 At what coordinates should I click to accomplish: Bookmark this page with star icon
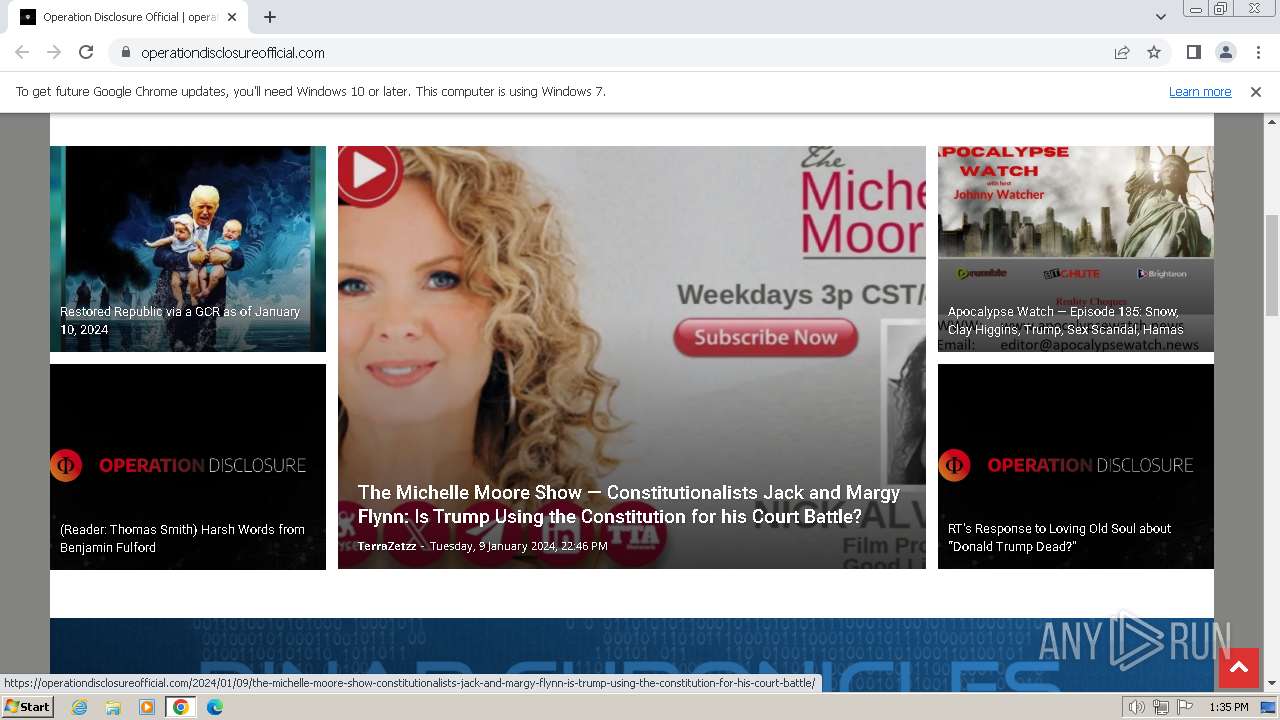click(1154, 52)
